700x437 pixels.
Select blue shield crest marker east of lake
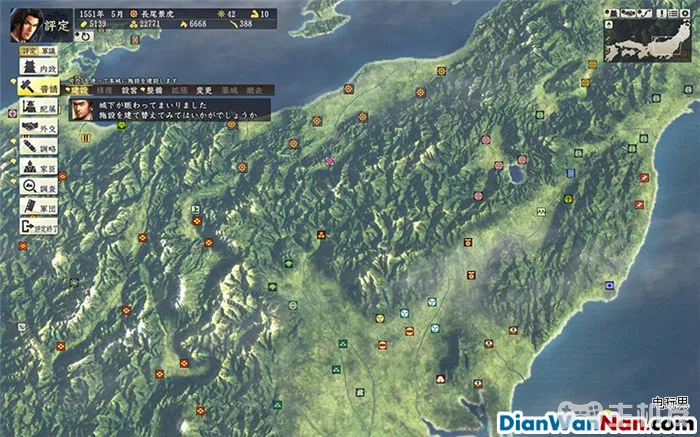point(571,173)
